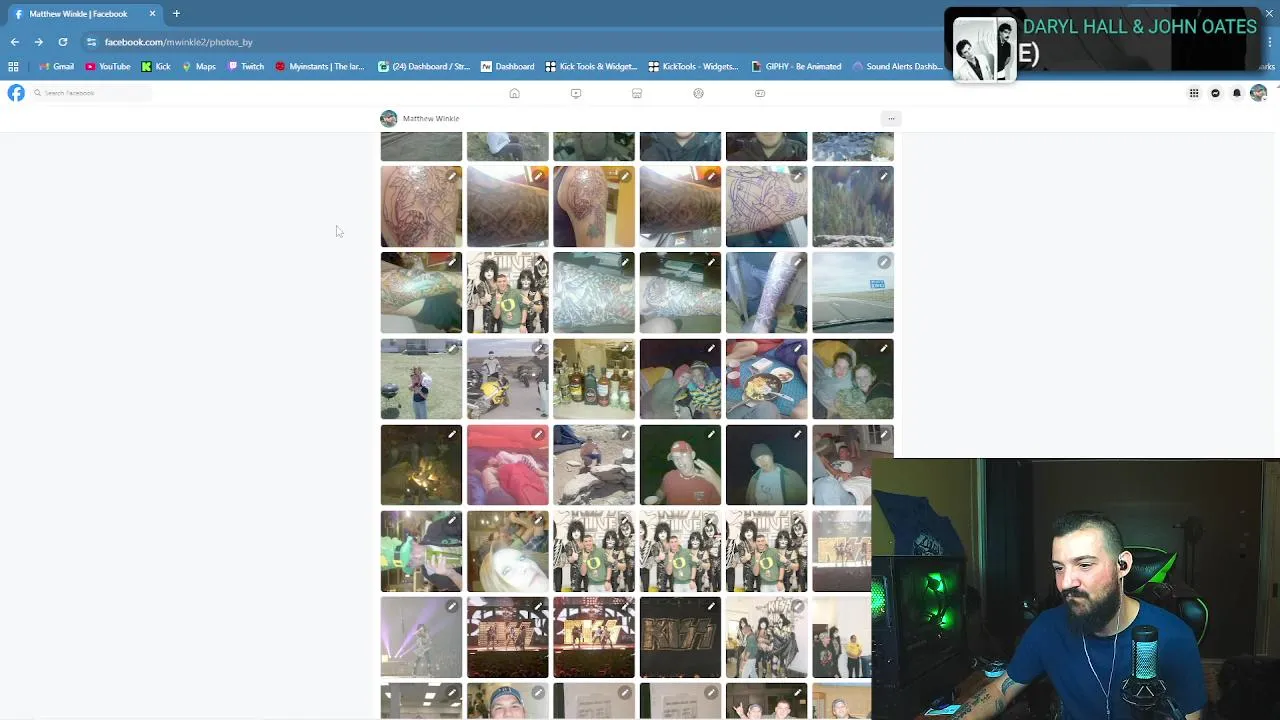Open the Sound Alerts Dashboard bookmark
This screenshot has height=720, width=1280.
(896, 66)
